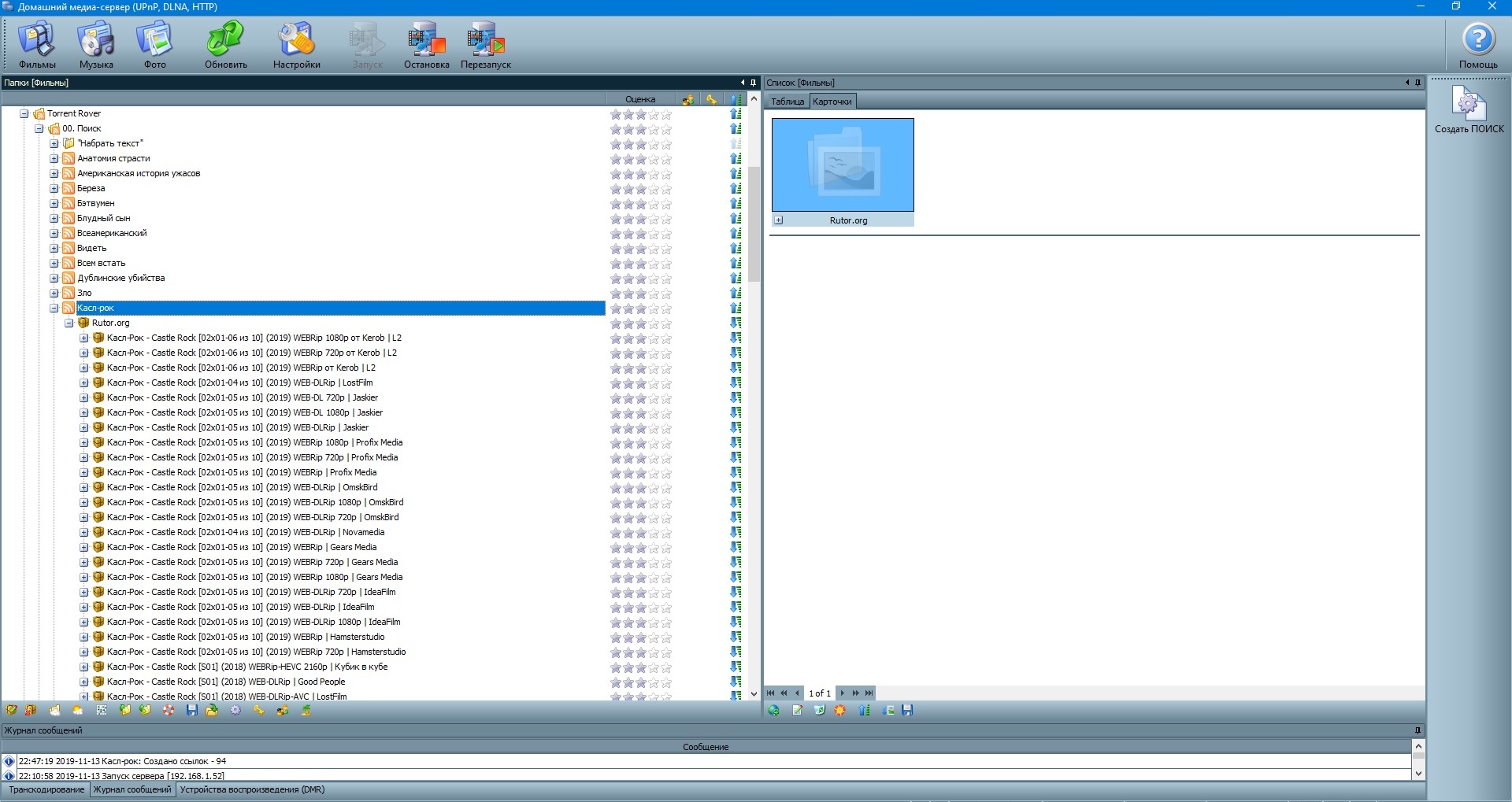Click the Обновить (Refresh) toolbar icon
The height and width of the screenshot is (802, 1512).
pyautogui.click(x=225, y=45)
